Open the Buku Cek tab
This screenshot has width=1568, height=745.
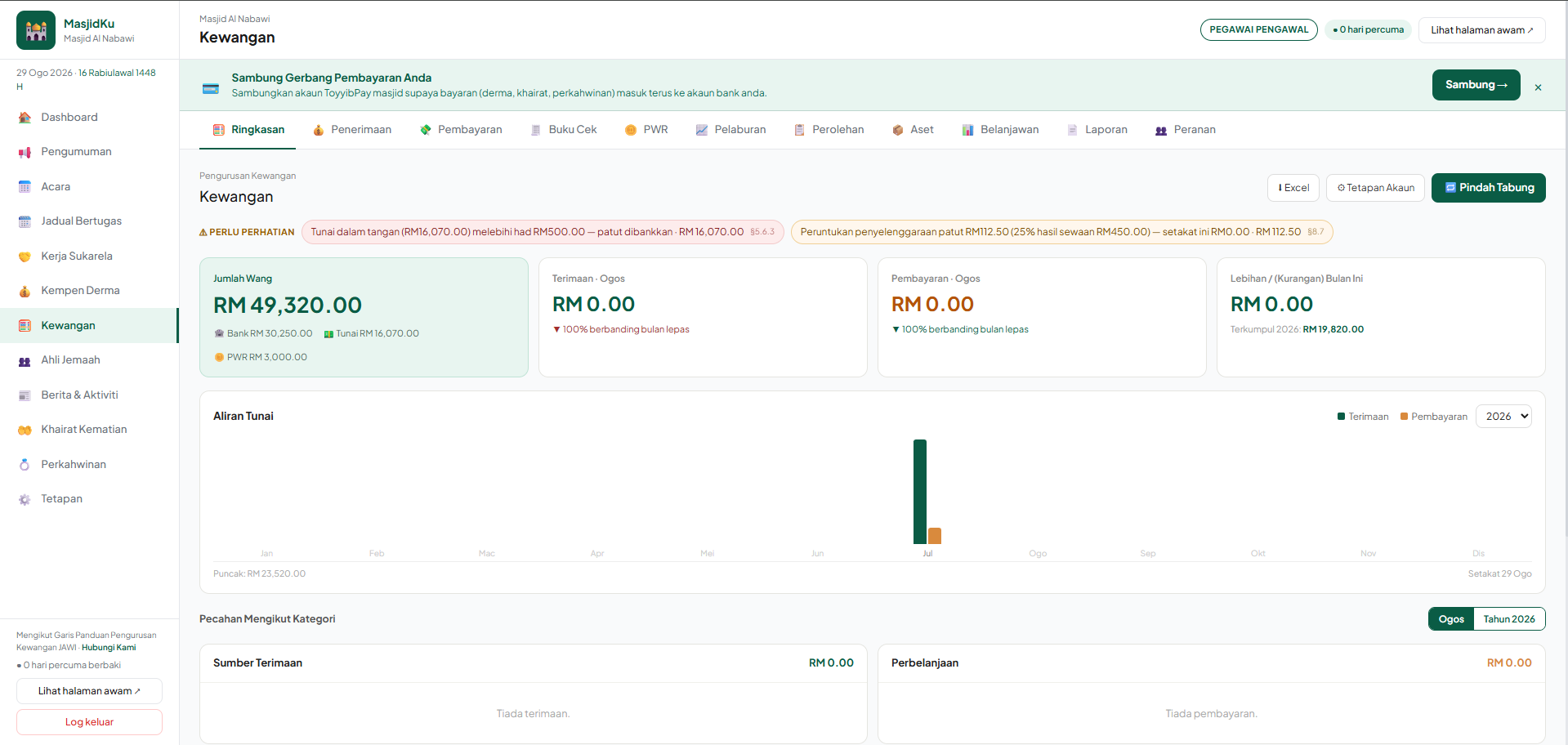[564, 130]
